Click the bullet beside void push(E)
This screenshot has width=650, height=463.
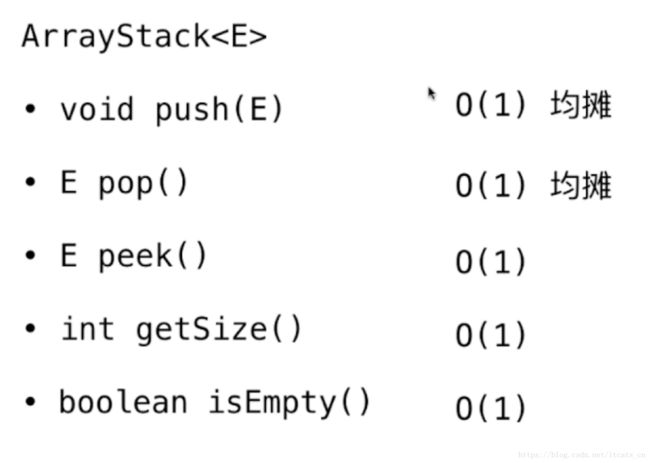pyautogui.click(x=30, y=109)
